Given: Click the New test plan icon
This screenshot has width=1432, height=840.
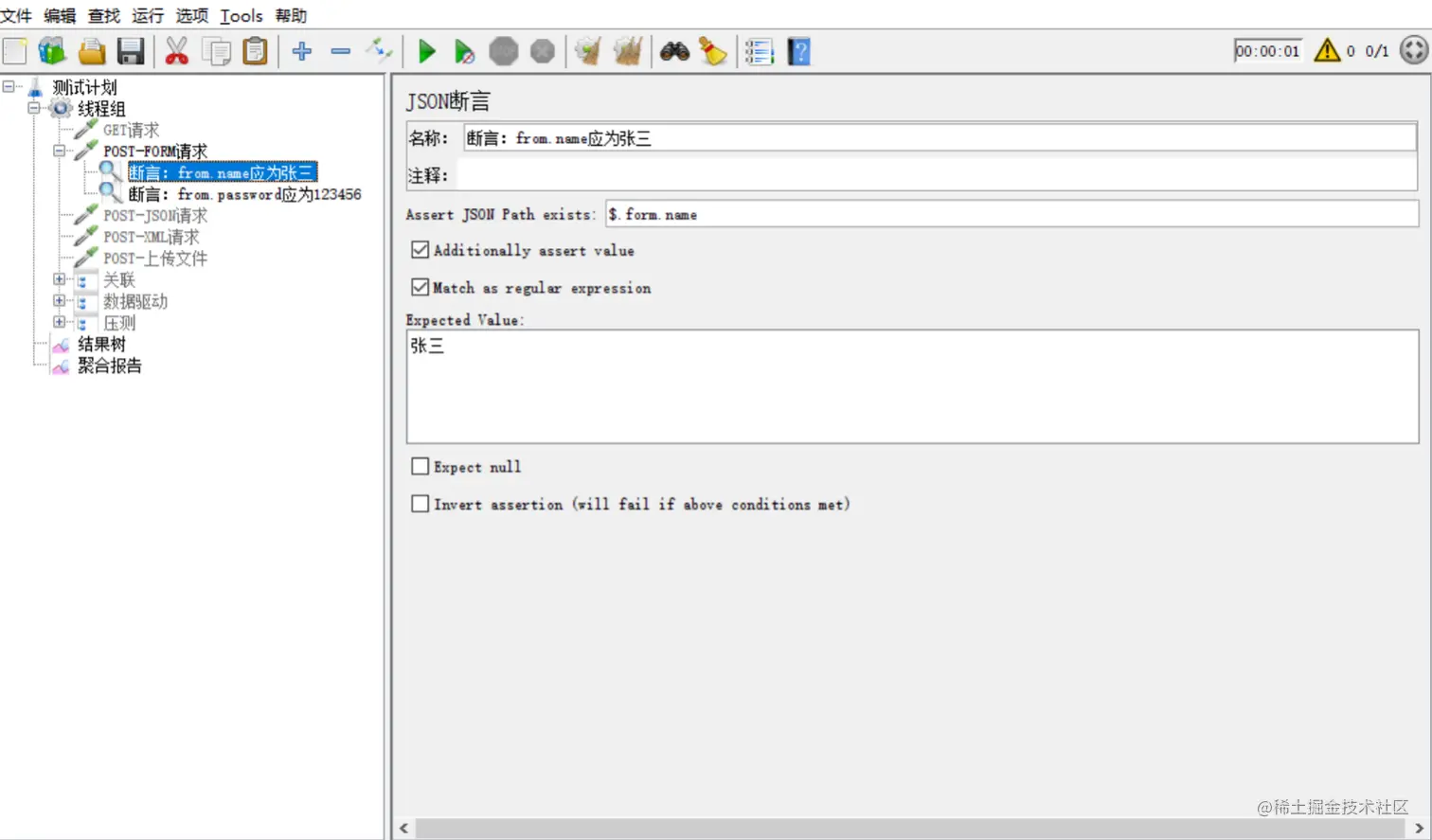Looking at the screenshot, I should (x=15, y=51).
